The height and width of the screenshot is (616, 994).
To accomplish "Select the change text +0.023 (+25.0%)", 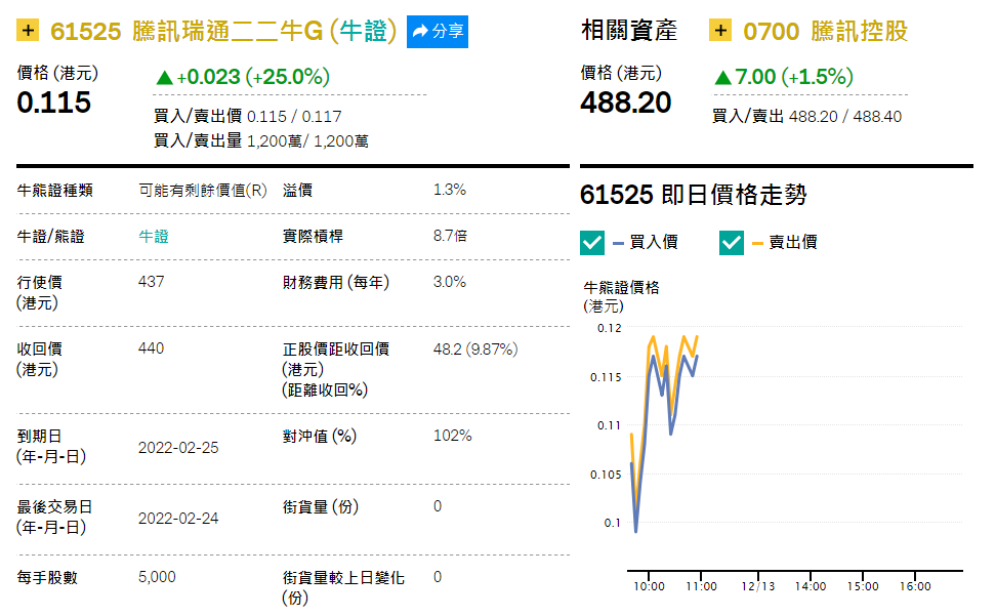I will click(253, 77).
